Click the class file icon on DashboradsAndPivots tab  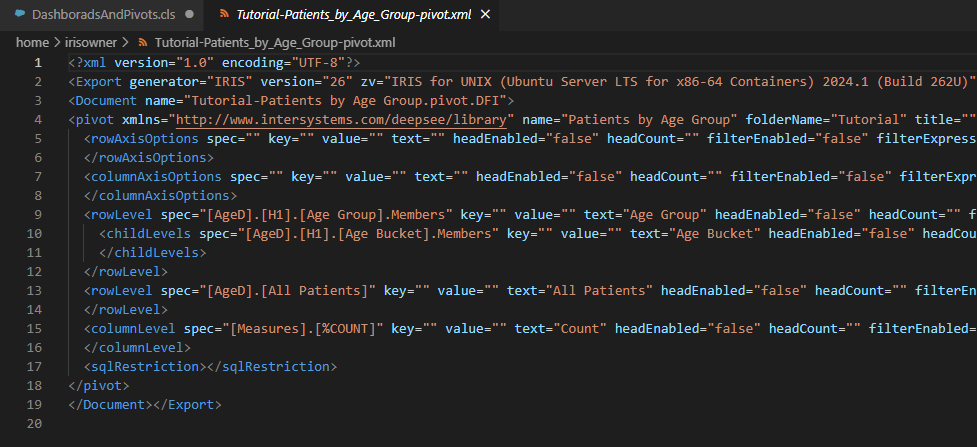[21, 16]
